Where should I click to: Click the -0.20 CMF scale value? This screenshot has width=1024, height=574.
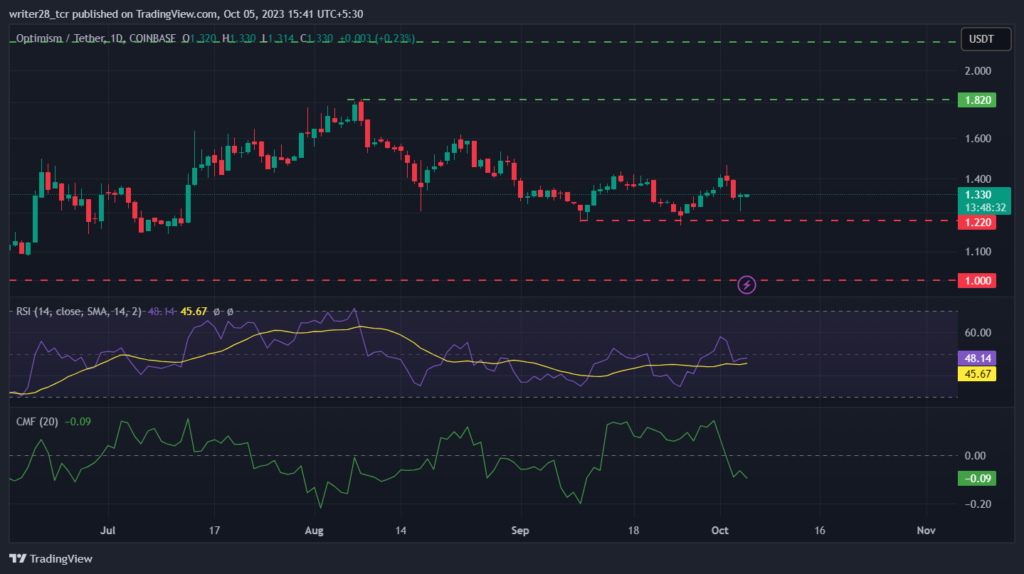[976, 504]
